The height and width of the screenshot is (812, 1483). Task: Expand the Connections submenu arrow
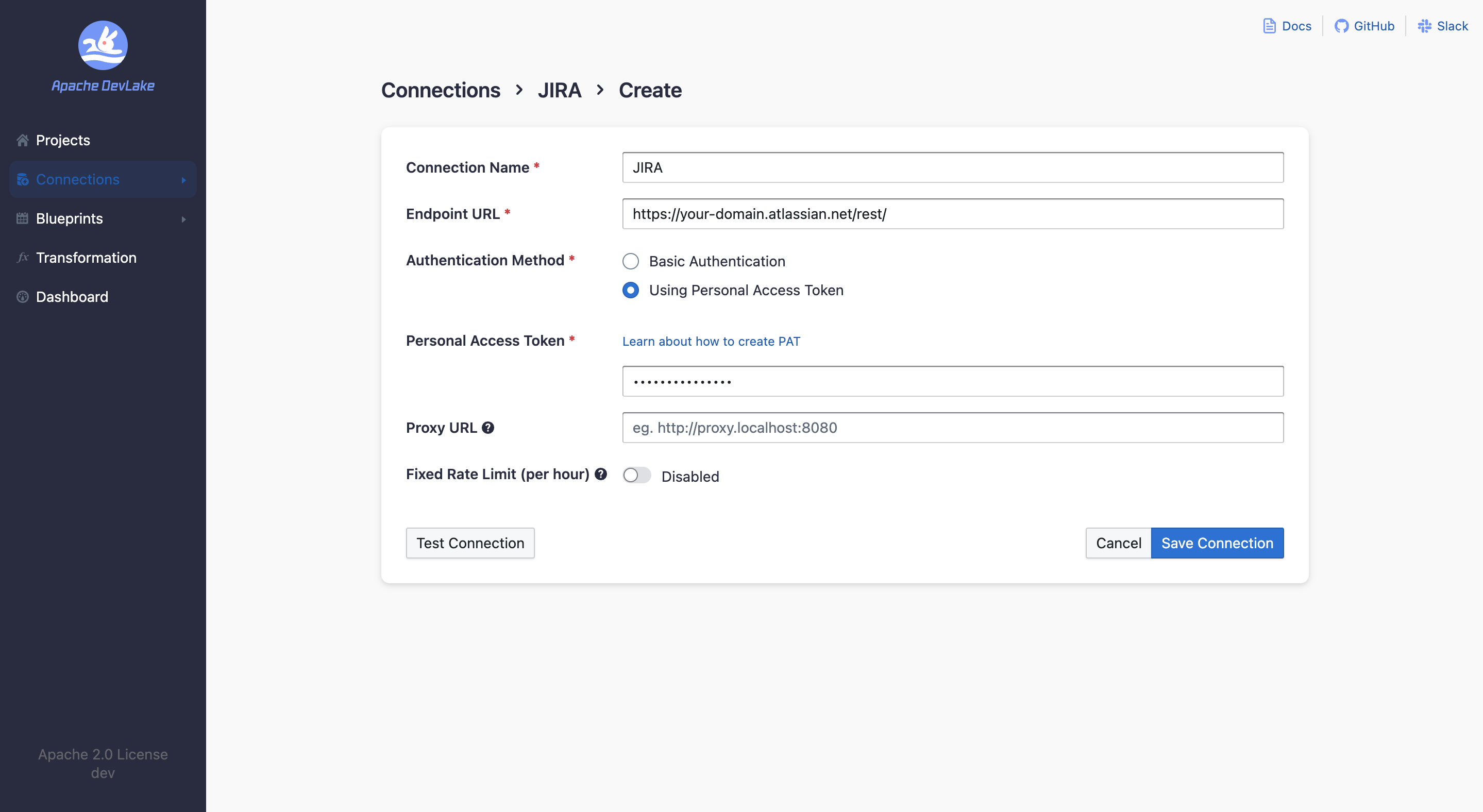183,180
